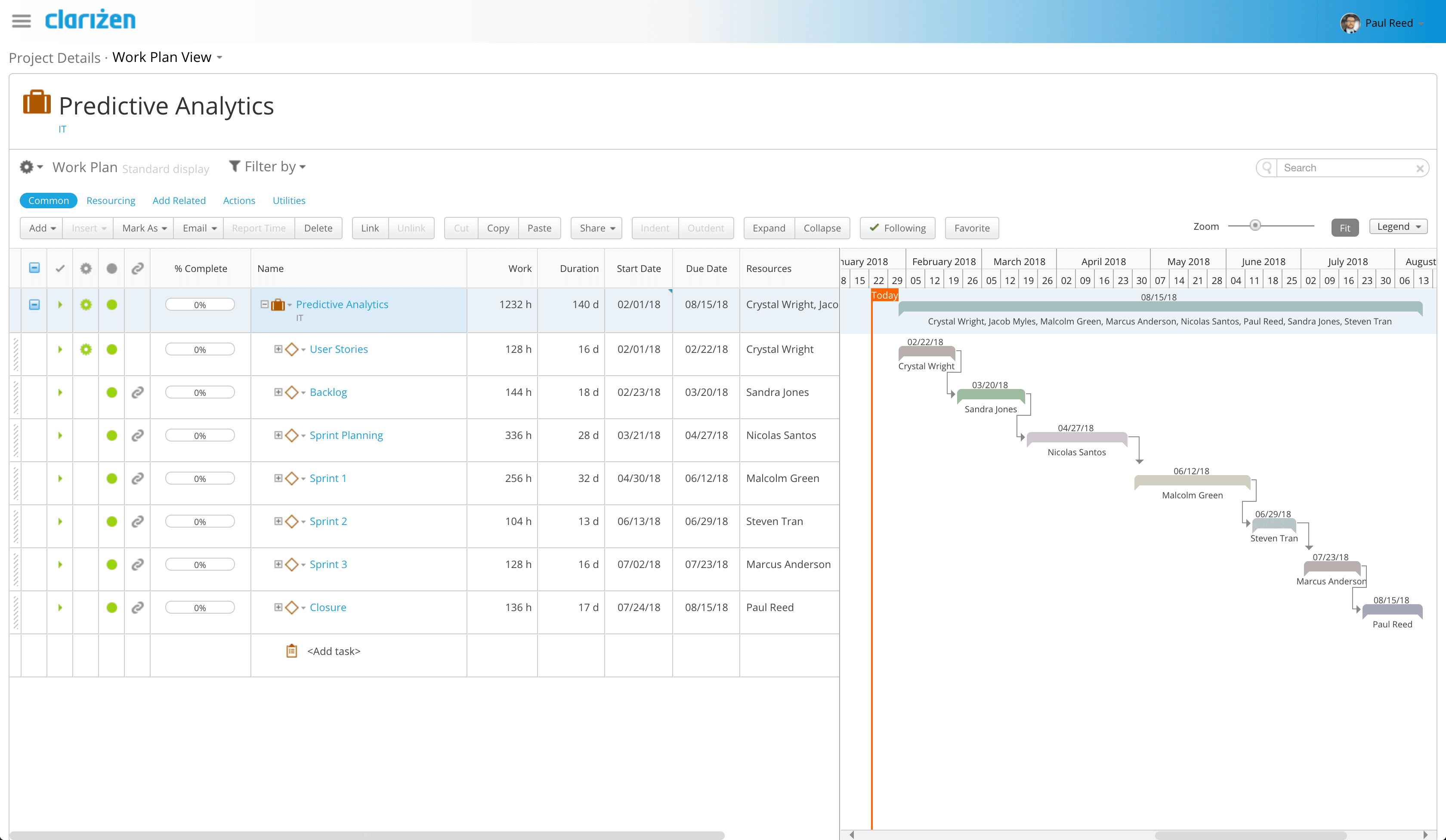Click the Add task clipboard icon
Image resolution: width=1446 pixels, height=840 pixels.
click(x=291, y=651)
